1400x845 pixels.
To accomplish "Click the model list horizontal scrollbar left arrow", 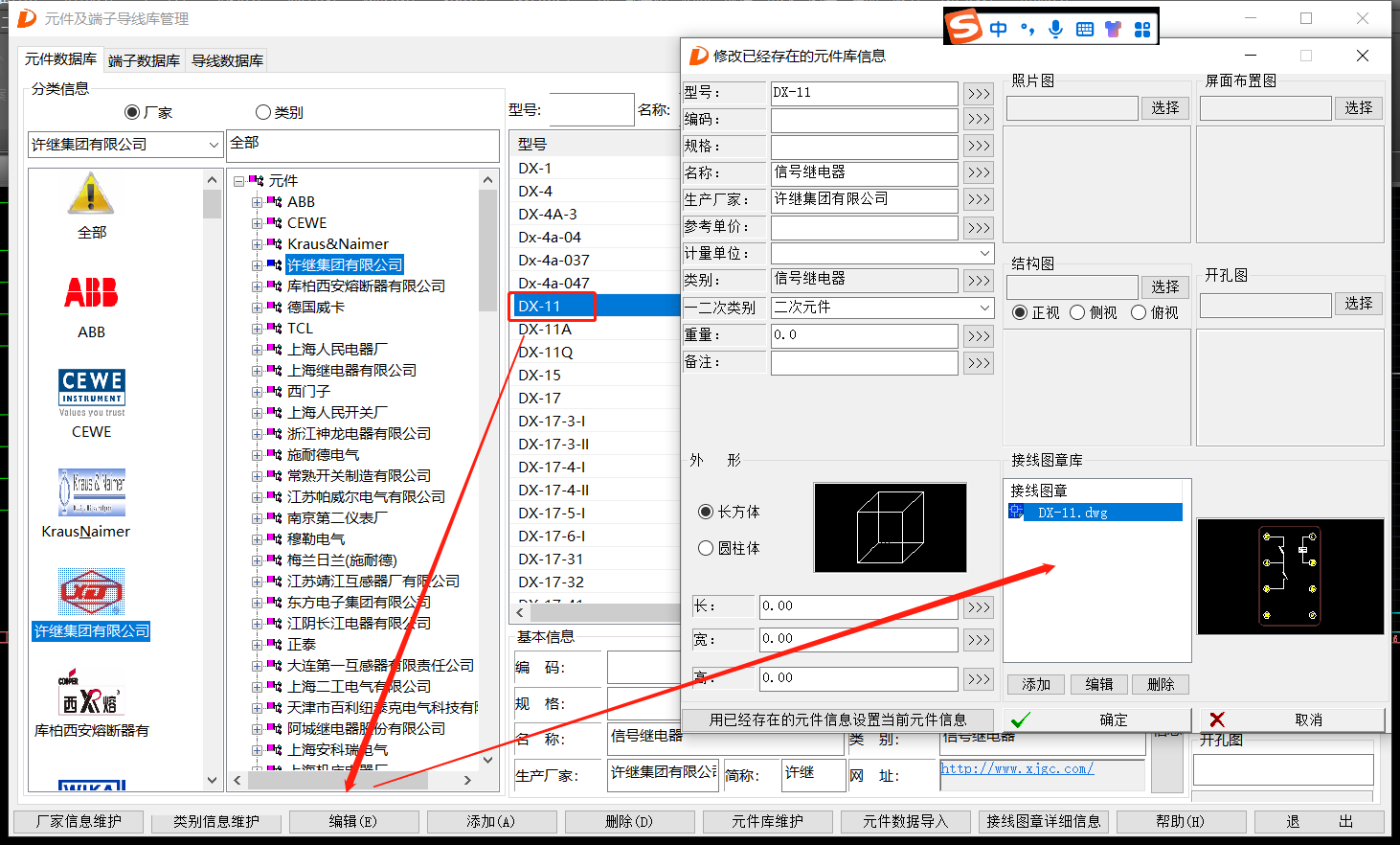I will (521, 611).
